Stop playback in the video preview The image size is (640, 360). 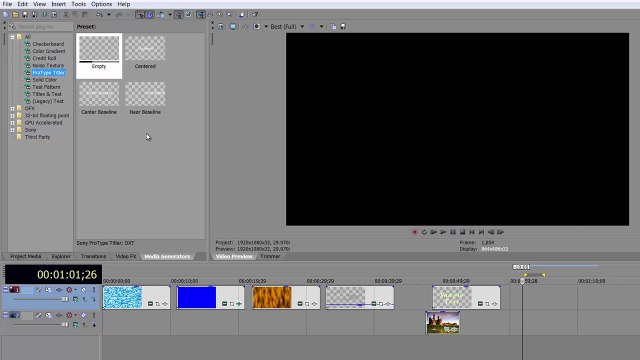(462, 232)
